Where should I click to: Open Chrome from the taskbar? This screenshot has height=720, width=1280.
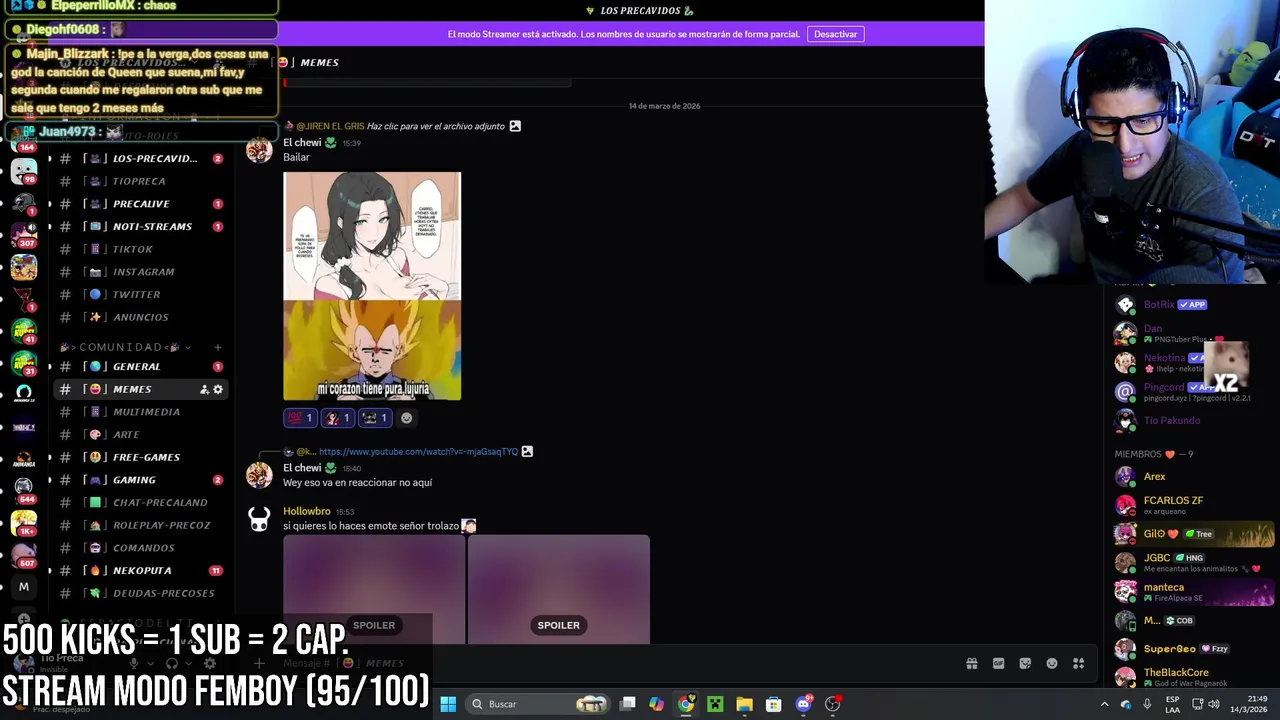[x=686, y=704]
